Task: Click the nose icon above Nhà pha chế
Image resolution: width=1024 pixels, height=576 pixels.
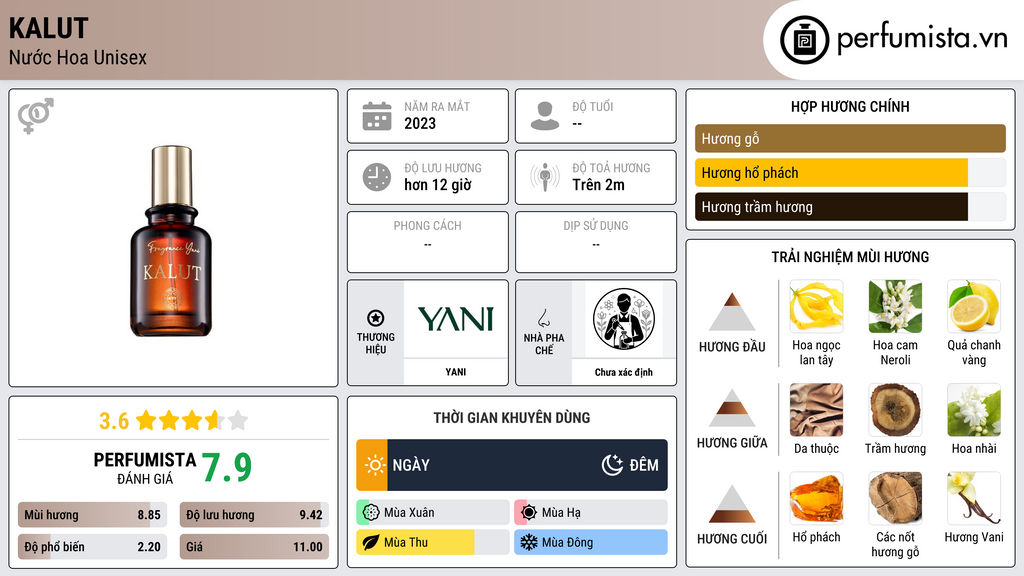Action: [x=543, y=318]
